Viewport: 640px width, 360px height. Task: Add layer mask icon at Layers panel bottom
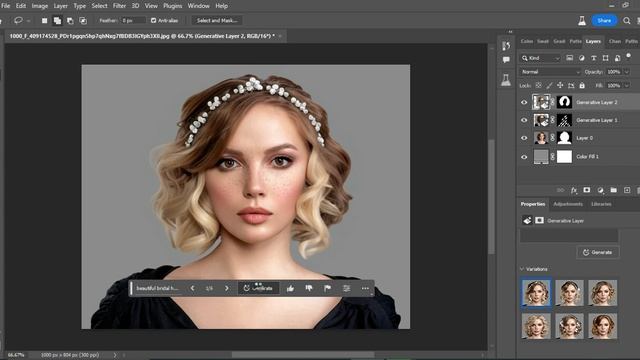587,190
